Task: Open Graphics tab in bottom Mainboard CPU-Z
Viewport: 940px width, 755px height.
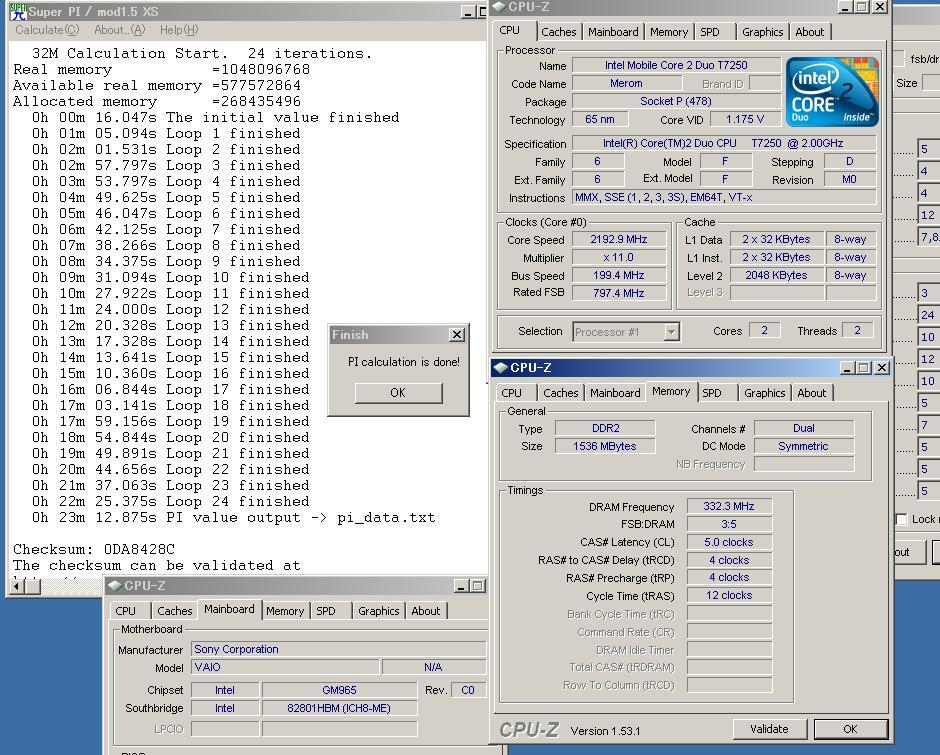Action: 378,610
